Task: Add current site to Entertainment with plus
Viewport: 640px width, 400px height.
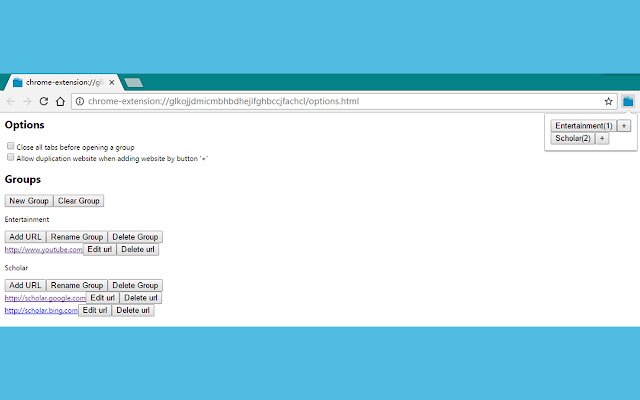Action: coord(624,126)
